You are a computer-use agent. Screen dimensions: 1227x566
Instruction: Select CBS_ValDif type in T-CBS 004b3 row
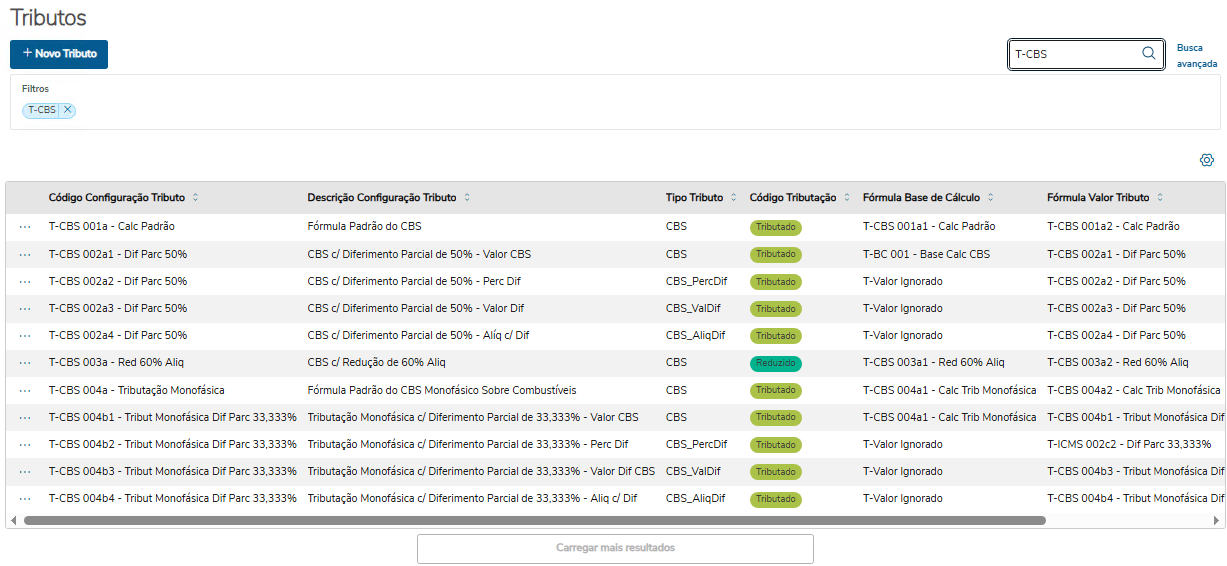(x=693, y=471)
